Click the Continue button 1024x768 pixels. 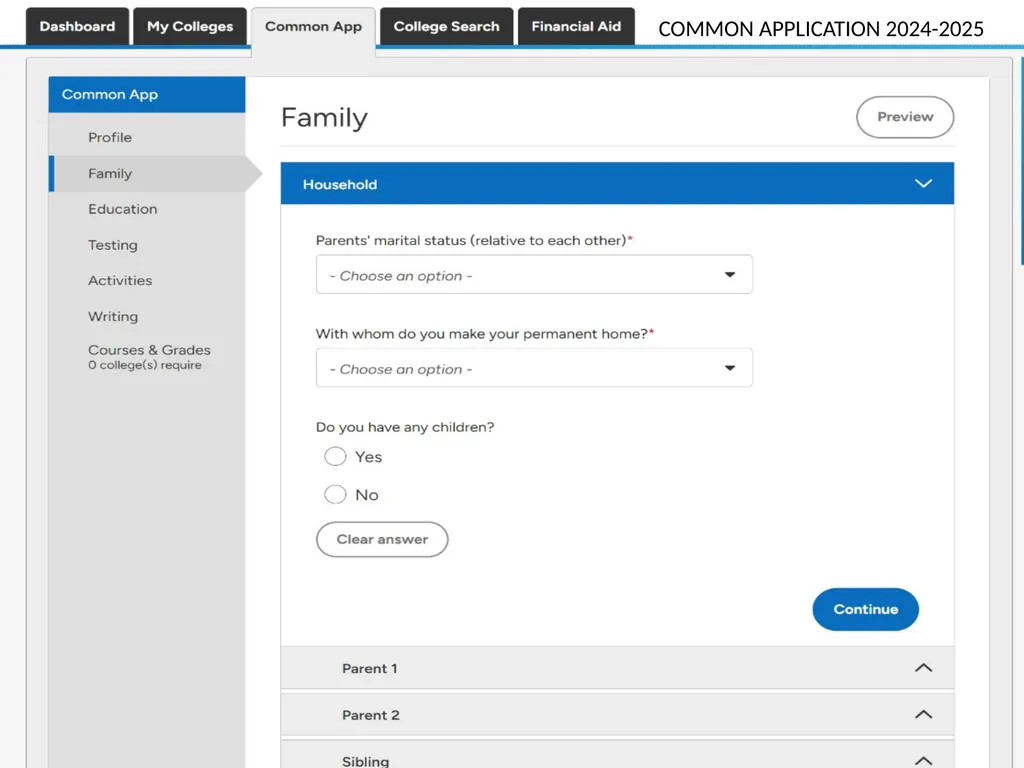click(865, 609)
